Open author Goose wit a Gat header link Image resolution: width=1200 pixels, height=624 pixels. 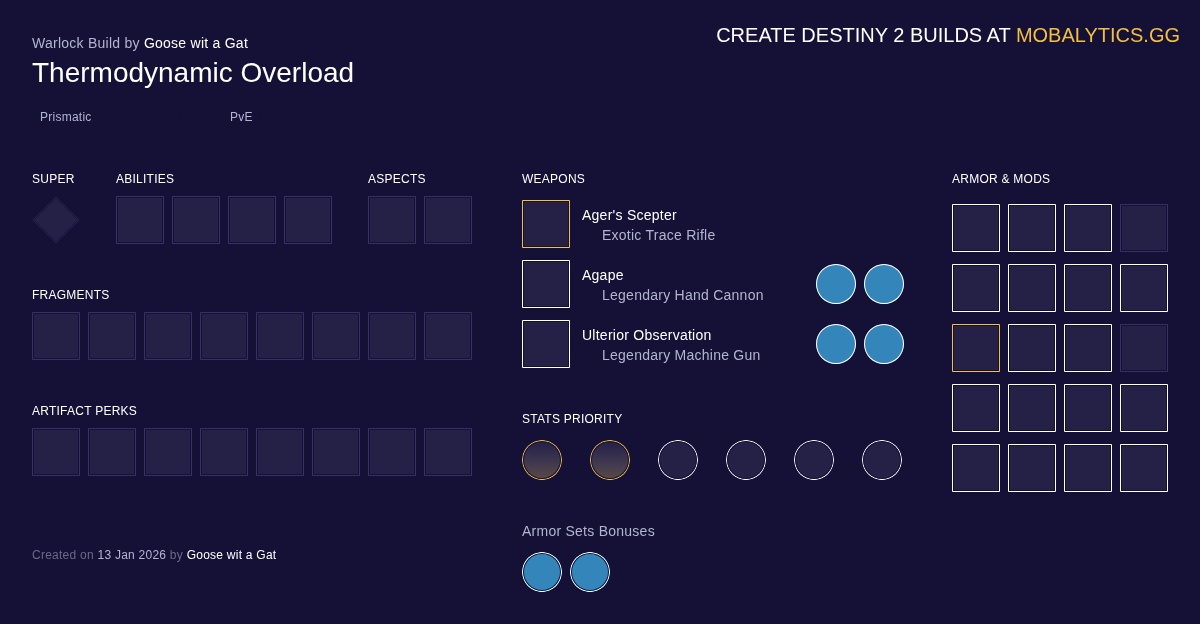tap(196, 43)
